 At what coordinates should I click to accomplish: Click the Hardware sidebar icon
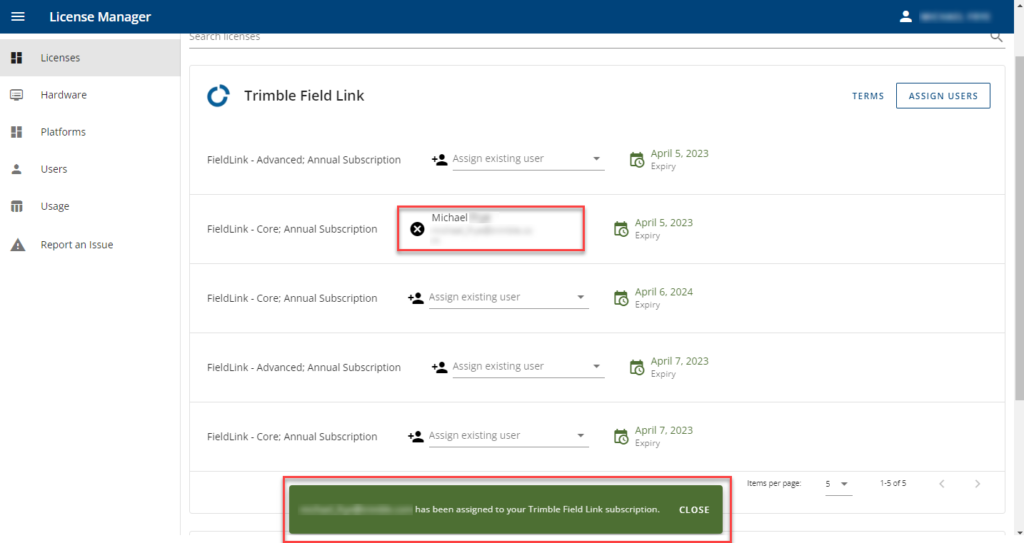(x=17, y=95)
